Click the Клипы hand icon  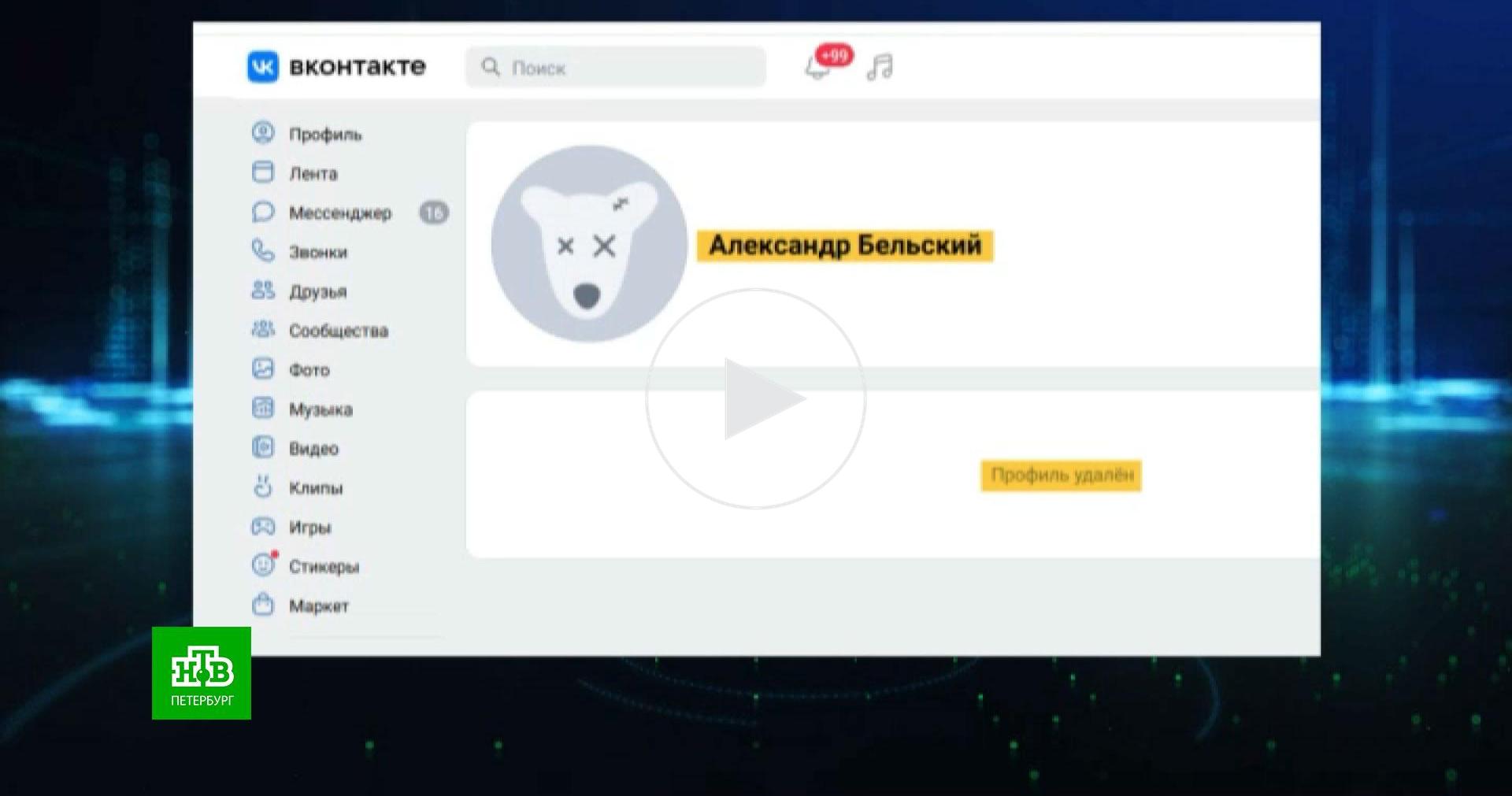point(262,487)
